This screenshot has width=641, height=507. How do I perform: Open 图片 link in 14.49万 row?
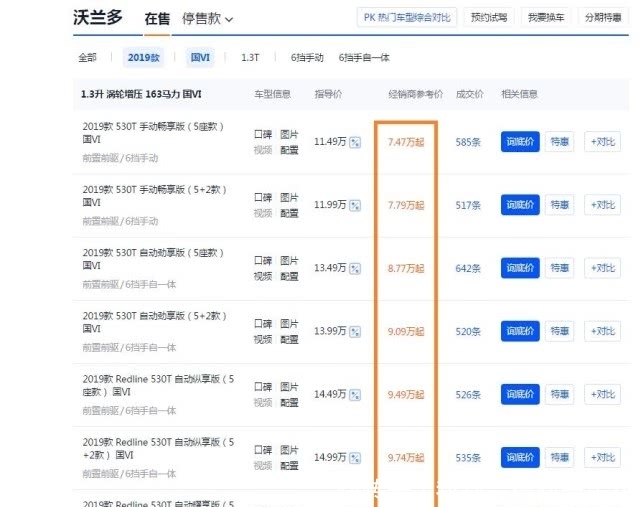tap(289, 387)
